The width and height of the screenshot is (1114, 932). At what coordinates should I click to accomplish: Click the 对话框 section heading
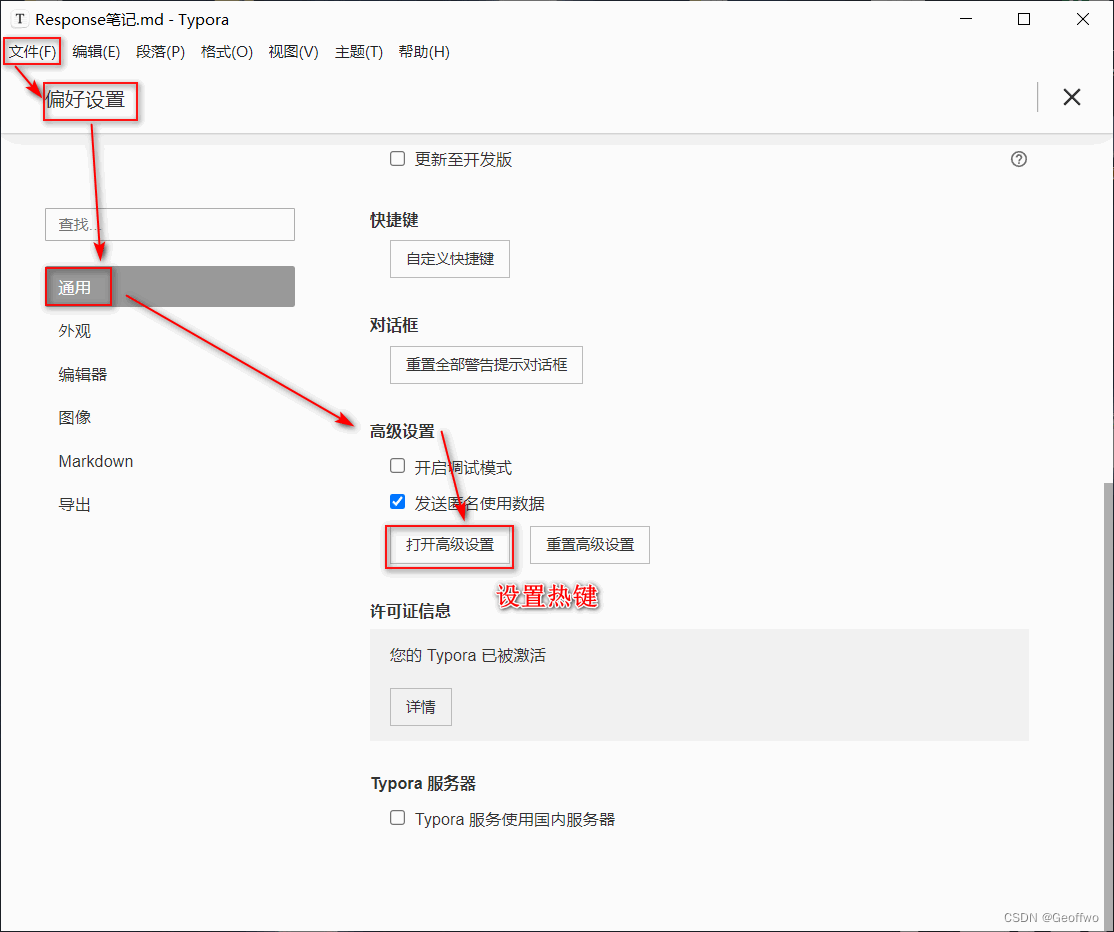tap(394, 325)
